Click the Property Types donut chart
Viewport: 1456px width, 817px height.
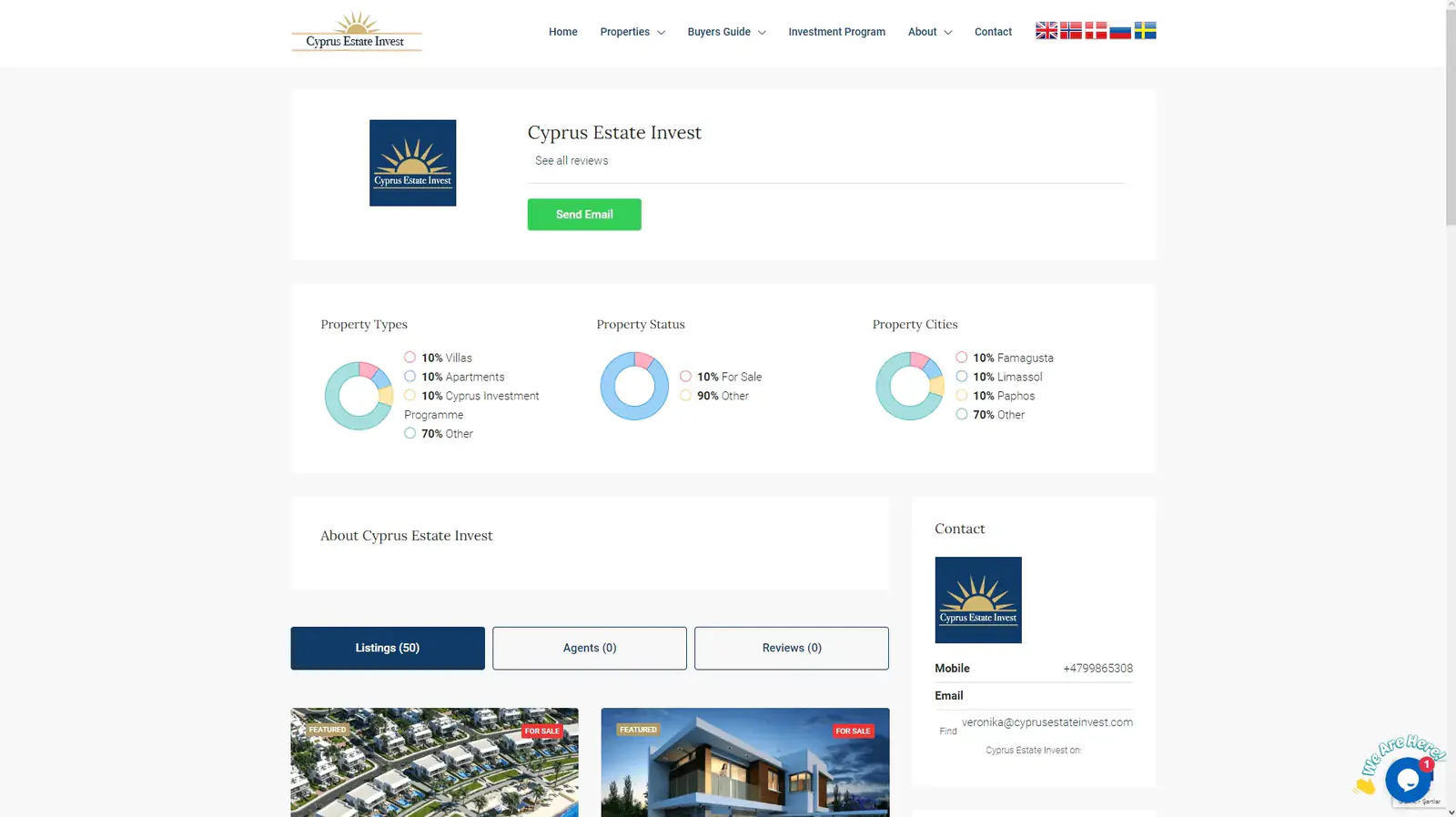(x=359, y=396)
